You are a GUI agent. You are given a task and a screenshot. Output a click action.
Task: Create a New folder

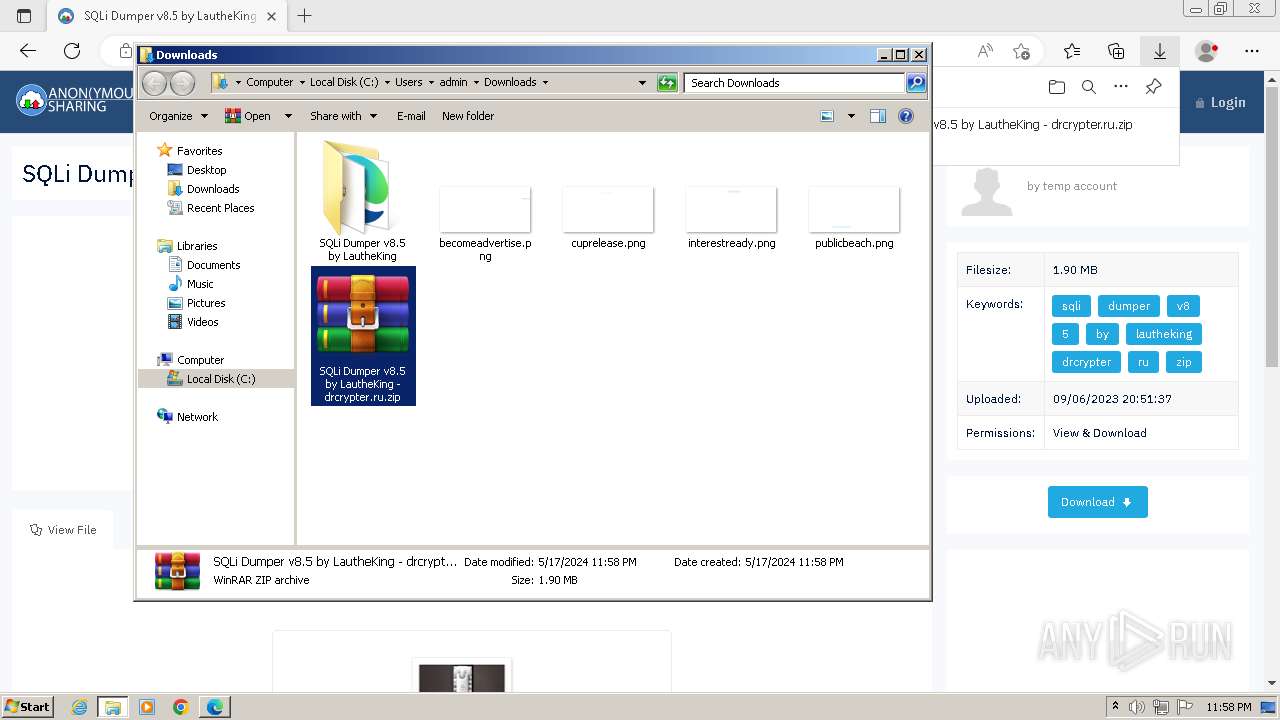pos(468,116)
